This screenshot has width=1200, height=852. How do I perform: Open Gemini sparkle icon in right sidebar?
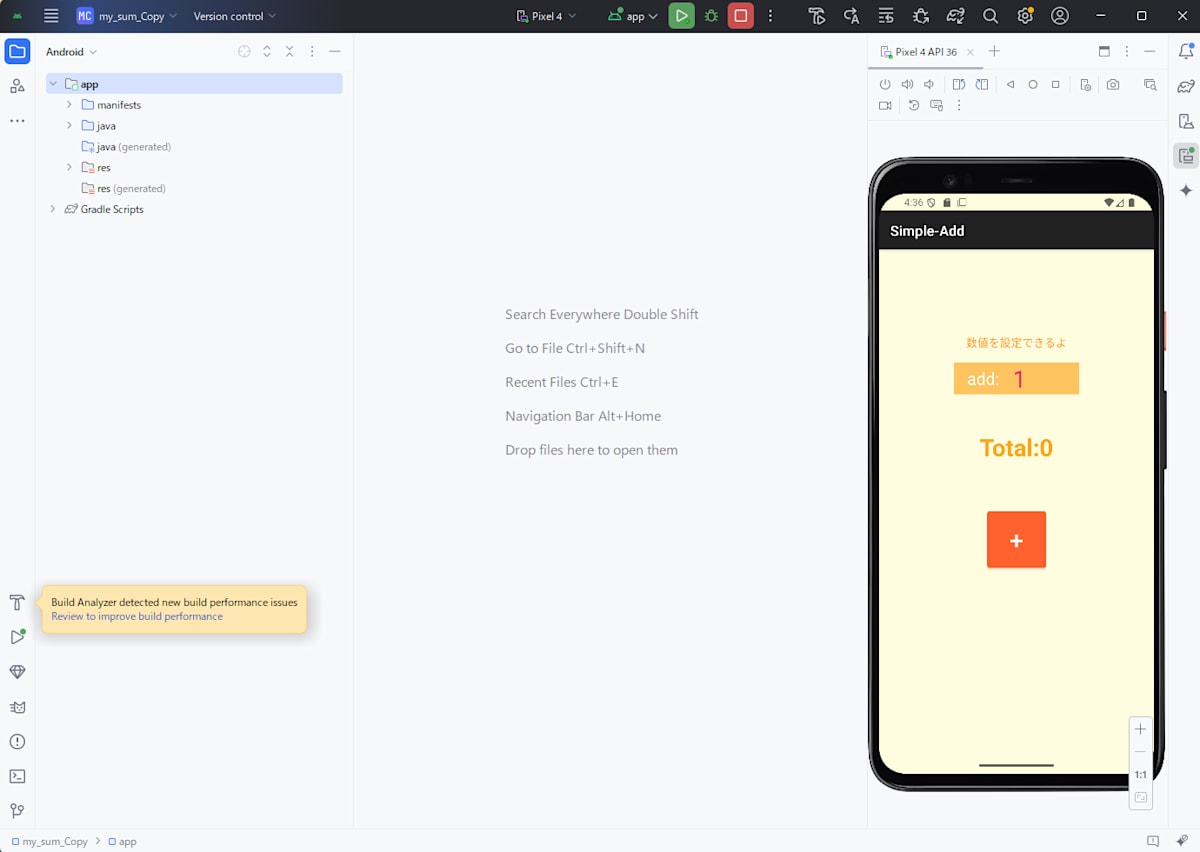[x=1186, y=190]
